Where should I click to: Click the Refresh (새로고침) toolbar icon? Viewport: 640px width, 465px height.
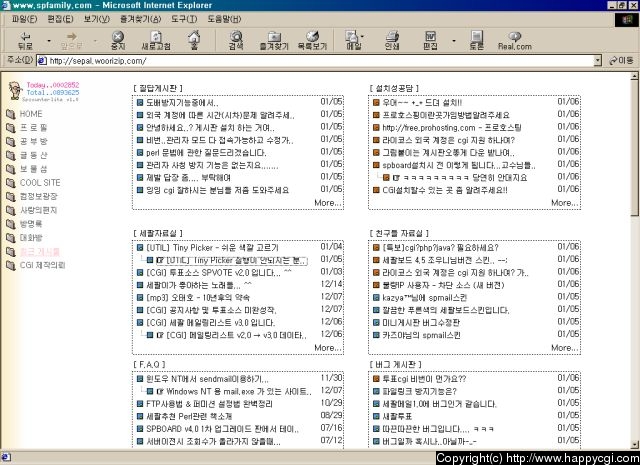pyautogui.click(x=156, y=40)
